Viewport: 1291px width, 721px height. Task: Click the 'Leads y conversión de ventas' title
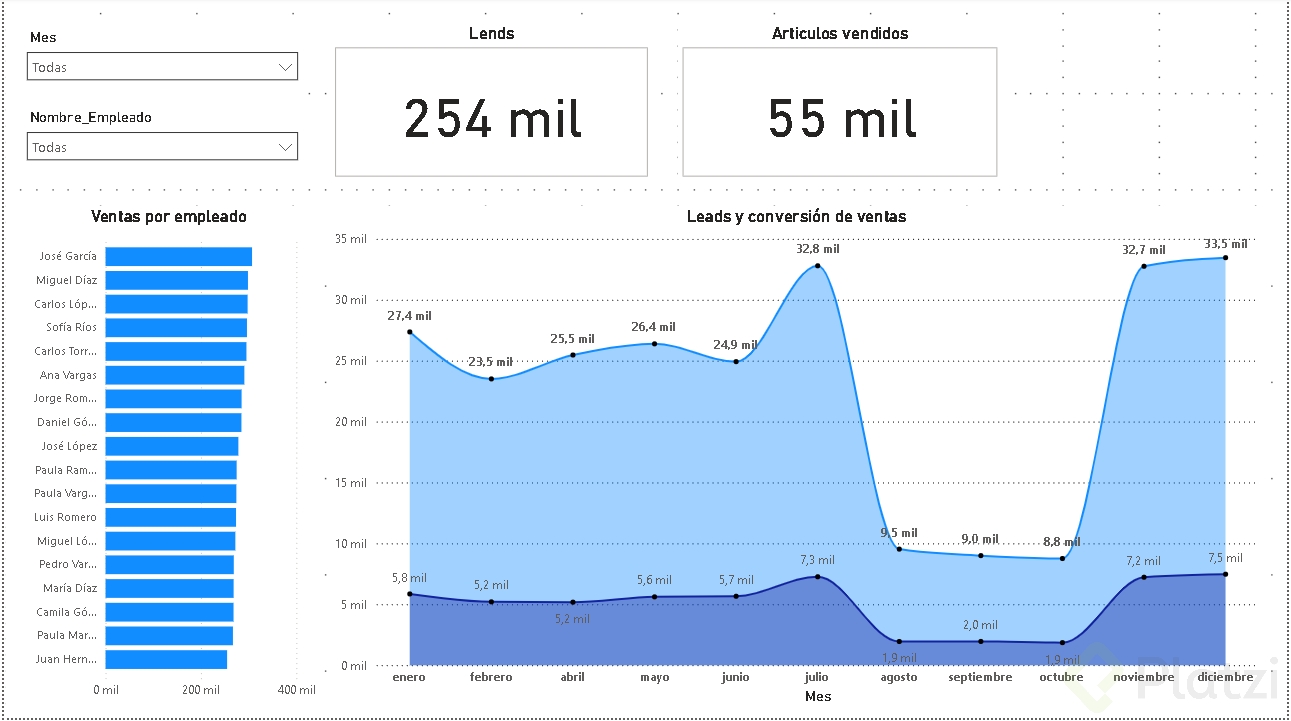(796, 216)
